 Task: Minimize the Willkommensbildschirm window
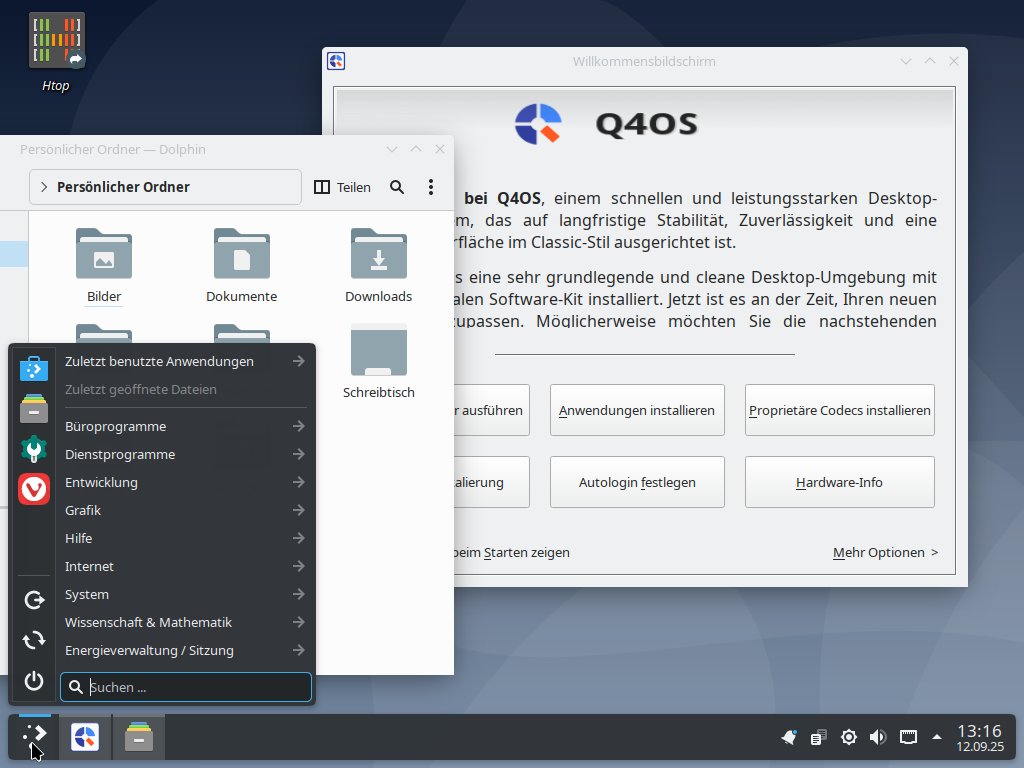906,61
